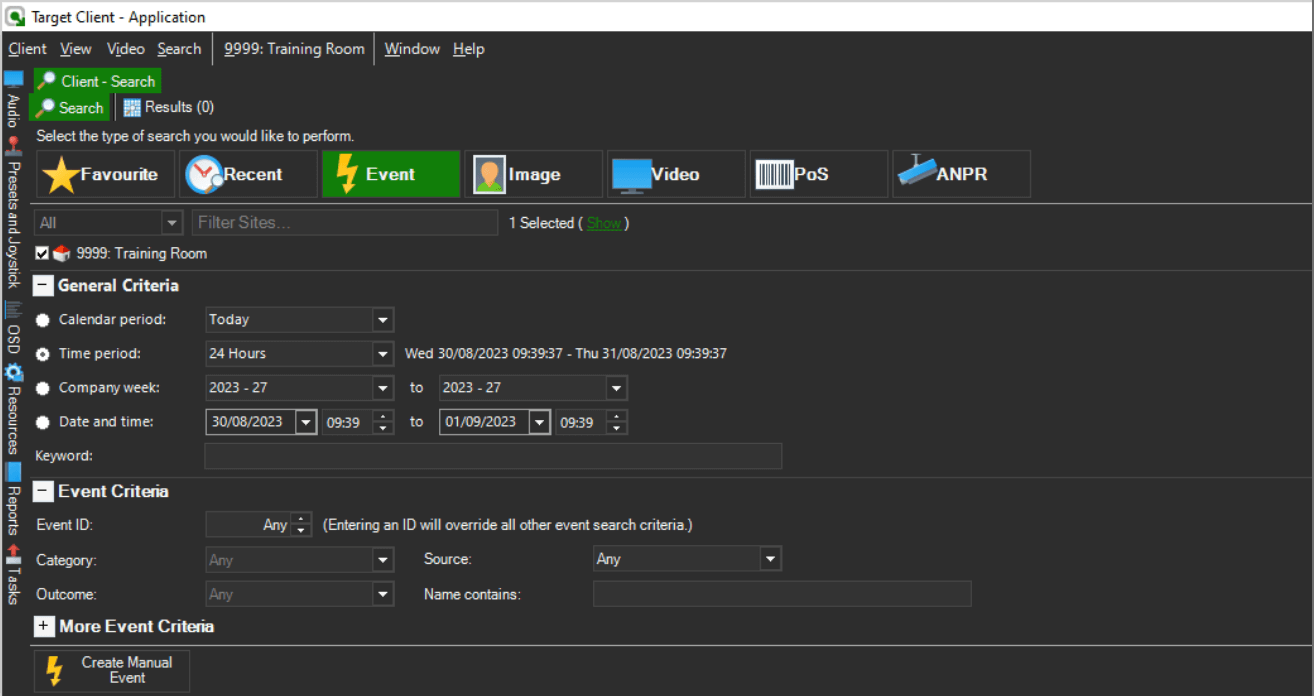
Task: Open the Recent searches clock icon
Action: pos(248,174)
